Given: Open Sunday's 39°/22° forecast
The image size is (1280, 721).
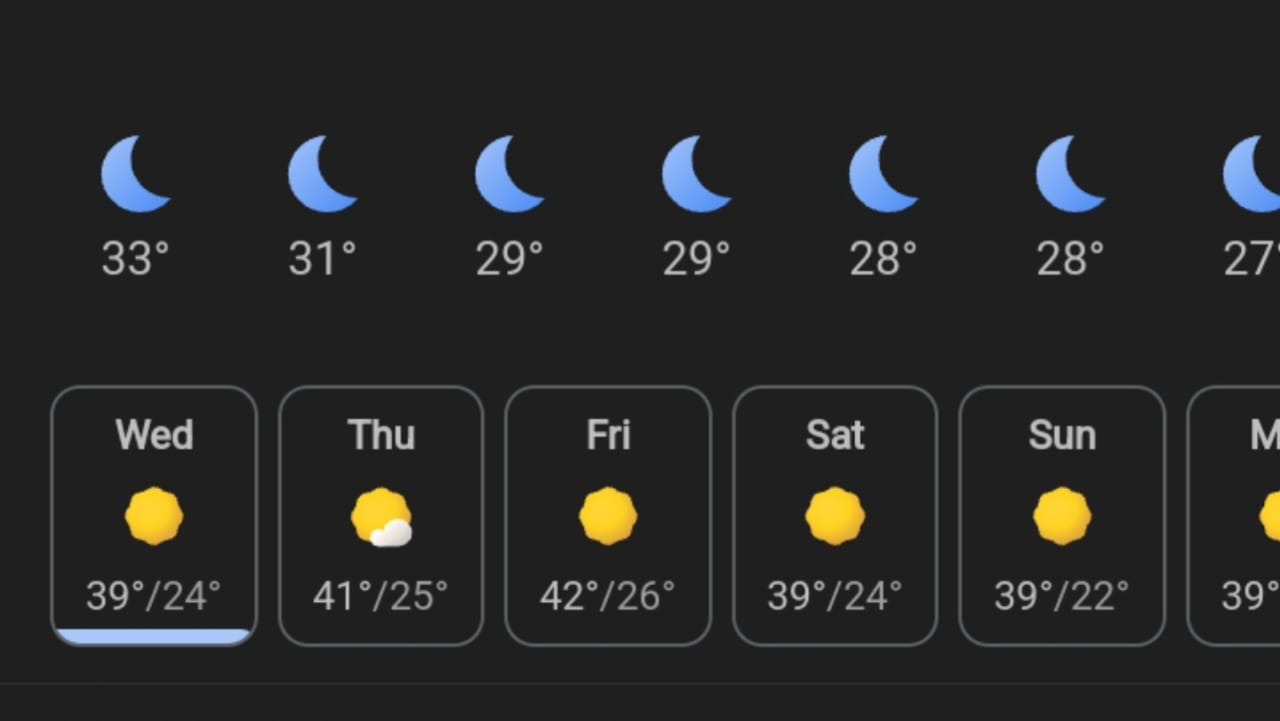Looking at the screenshot, I should pyautogui.click(x=1062, y=596).
